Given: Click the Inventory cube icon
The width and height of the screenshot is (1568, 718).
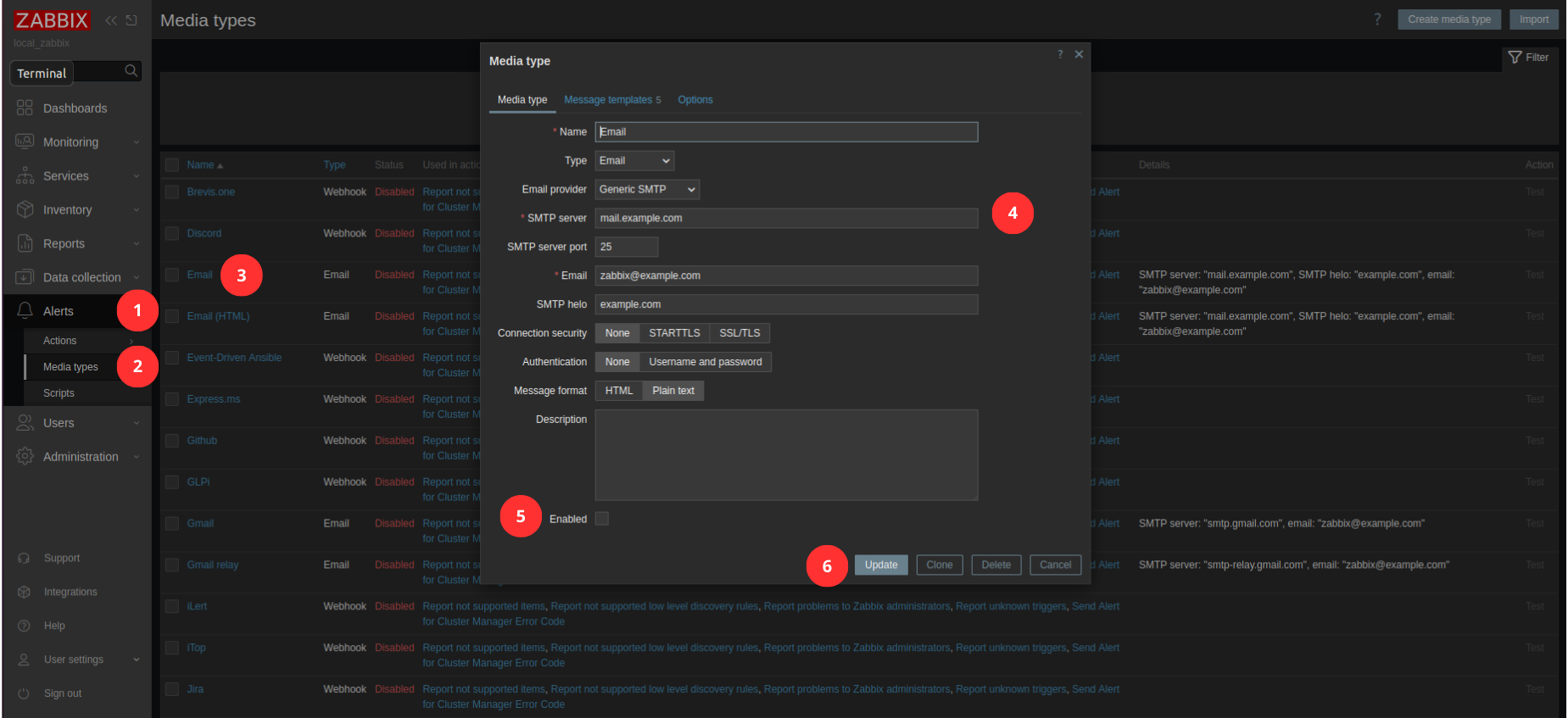Looking at the screenshot, I should click(x=25, y=209).
